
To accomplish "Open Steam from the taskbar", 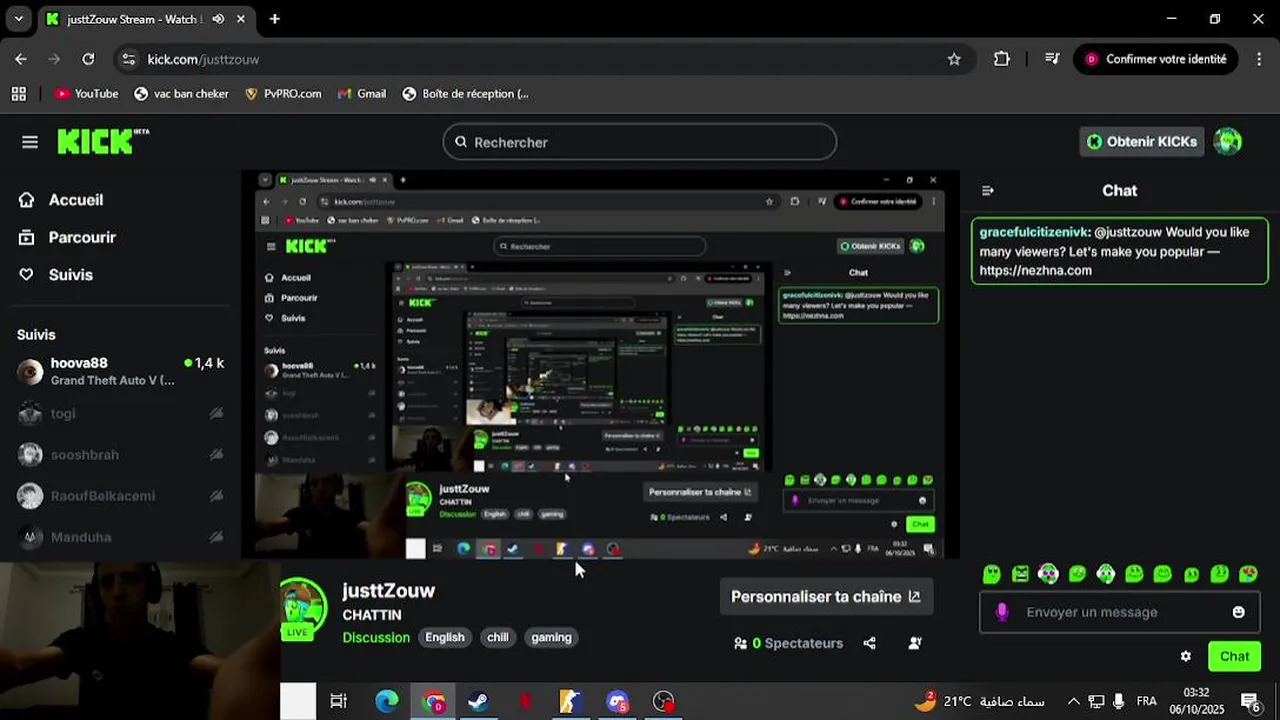I will [x=478, y=702].
